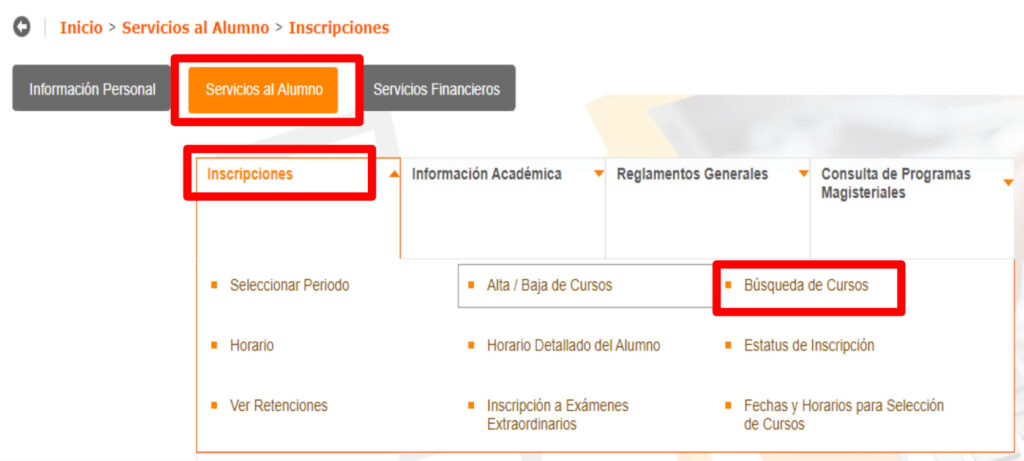
Task: Open the Servicios Financieros tab
Action: (x=436, y=89)
